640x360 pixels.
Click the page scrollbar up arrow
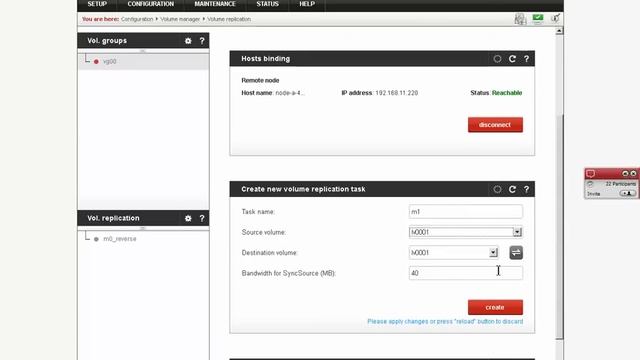click(x=559, y=31)
